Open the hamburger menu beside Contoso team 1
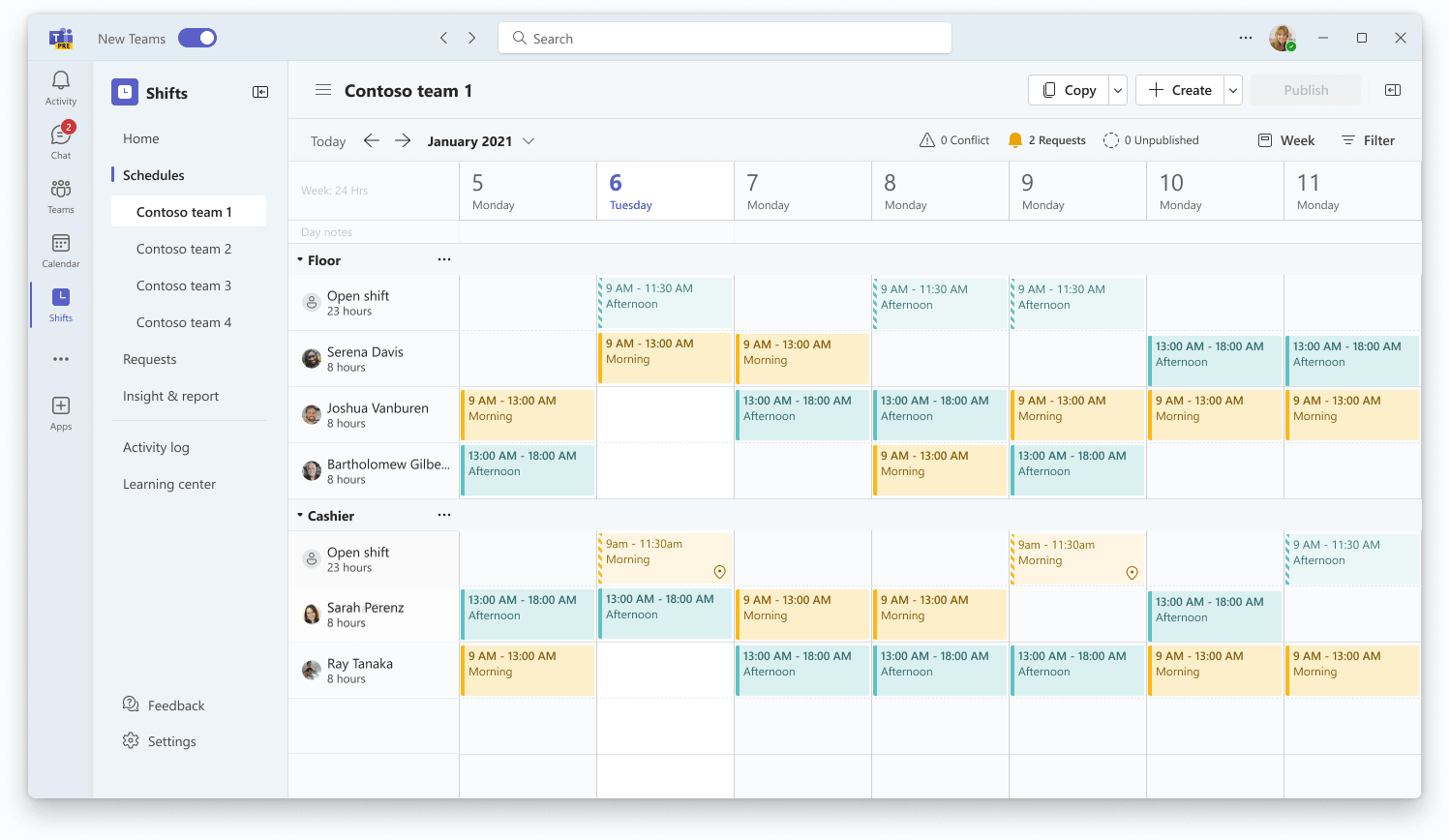1450x840 pixels. coord(323,90)
